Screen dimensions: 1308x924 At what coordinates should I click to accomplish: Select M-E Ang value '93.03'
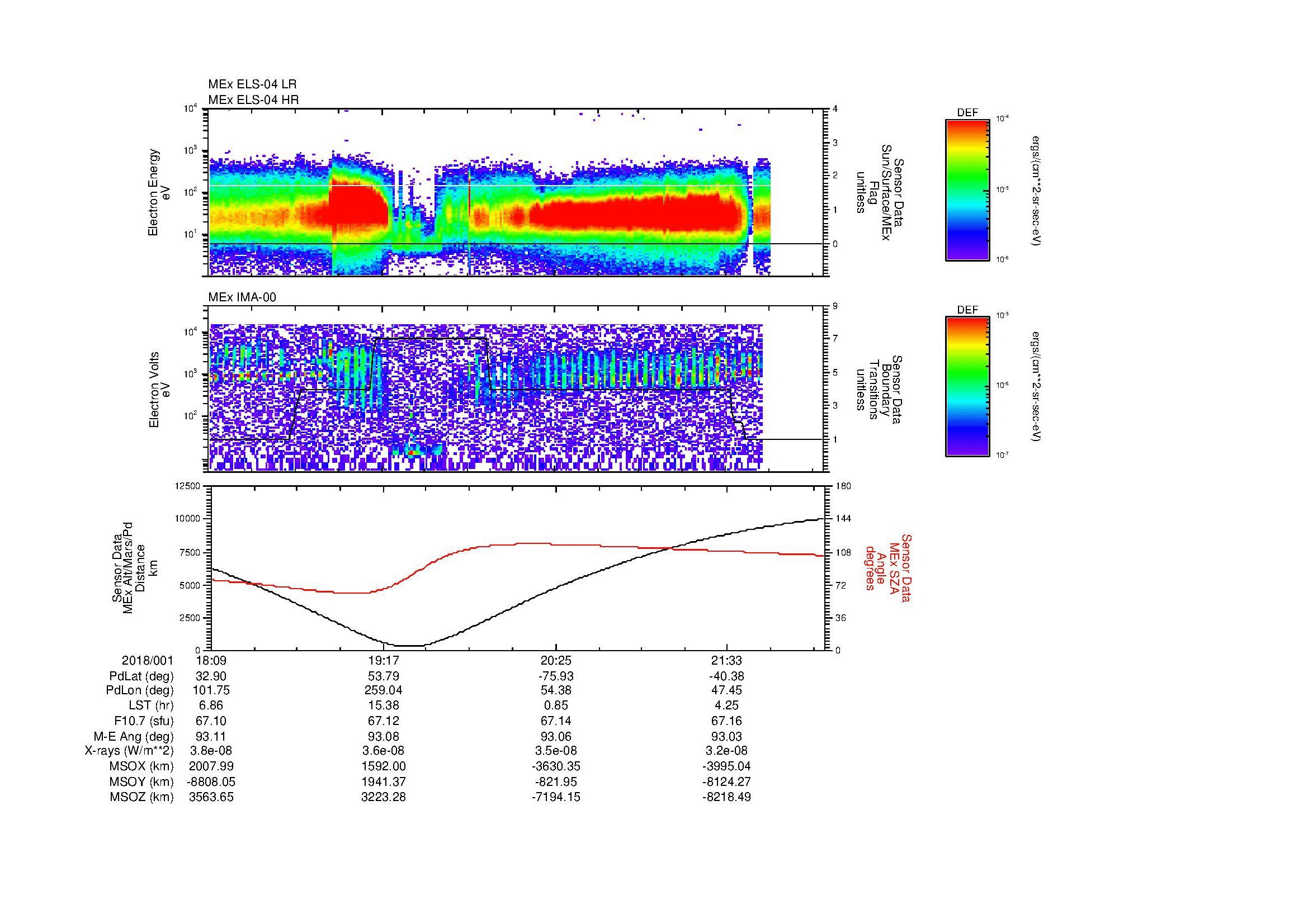727,736
